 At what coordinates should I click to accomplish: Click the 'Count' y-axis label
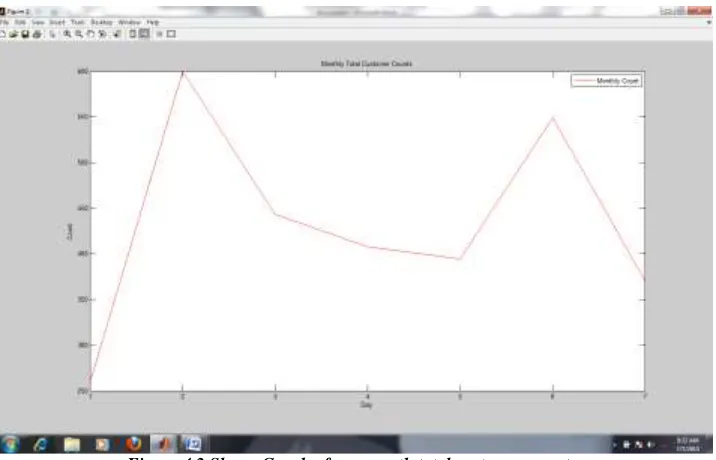pos(69,232)
